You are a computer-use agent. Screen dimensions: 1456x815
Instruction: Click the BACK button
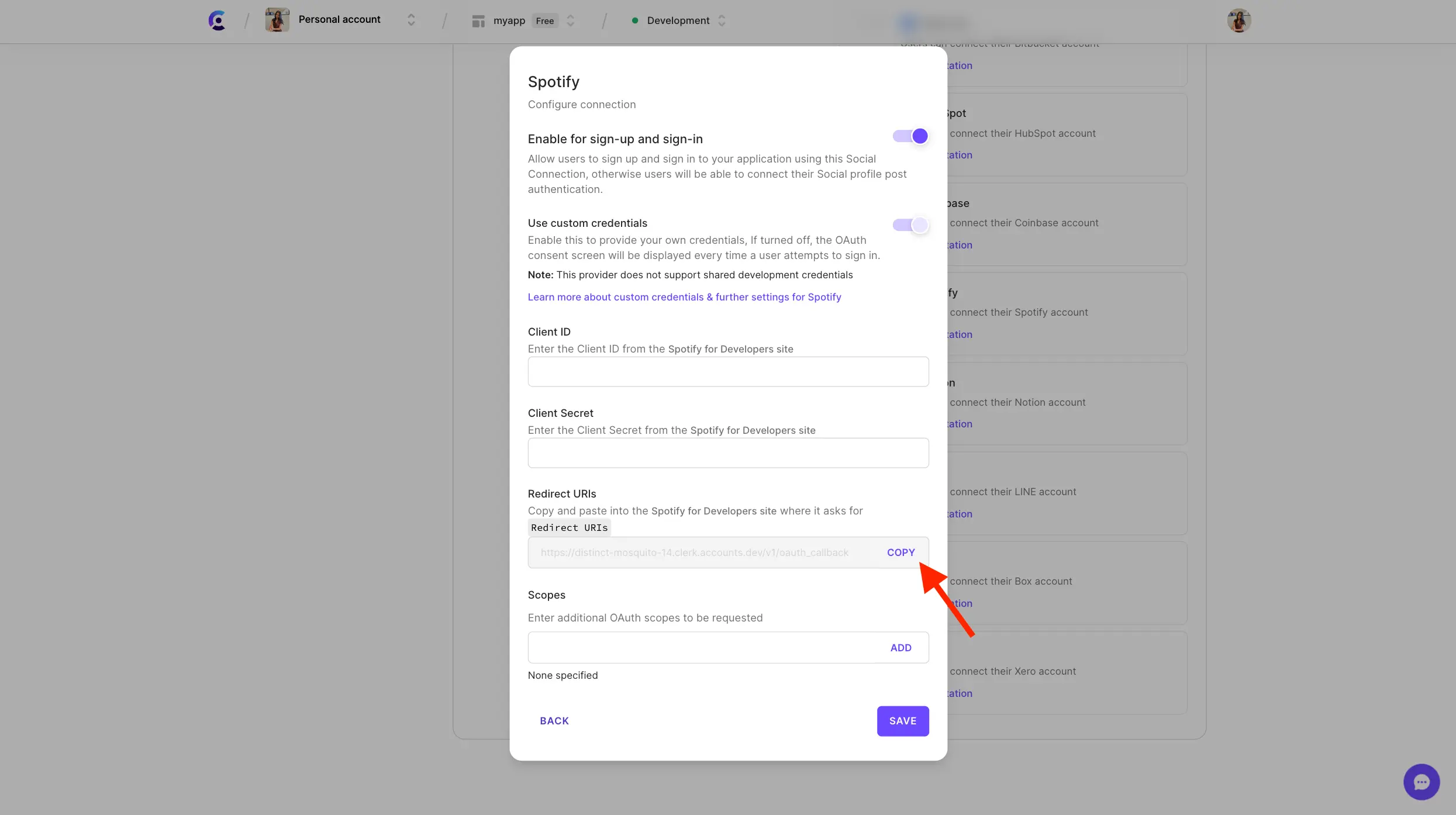(x=554, y=720)
